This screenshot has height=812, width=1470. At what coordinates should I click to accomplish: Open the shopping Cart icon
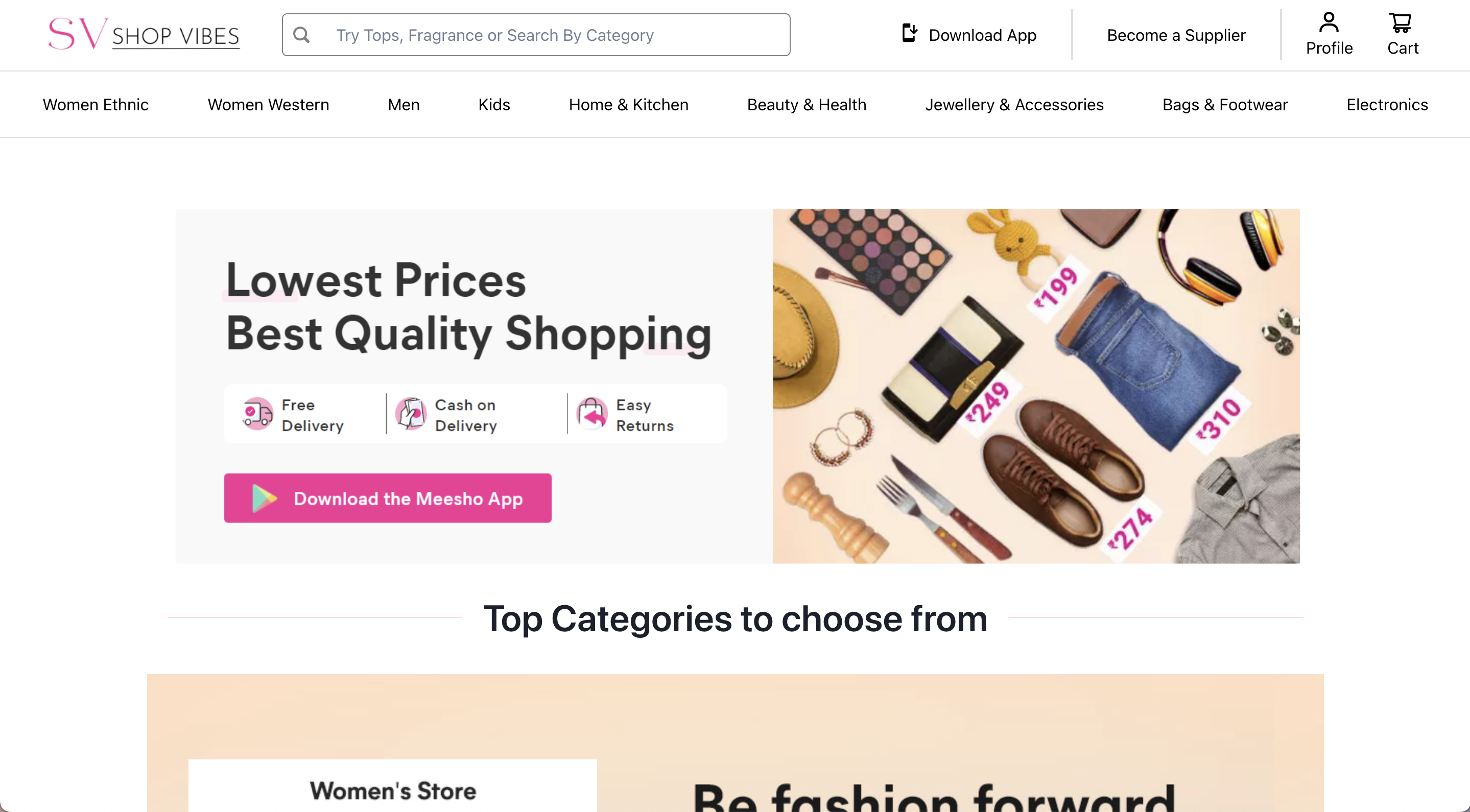pos(1401,23)
